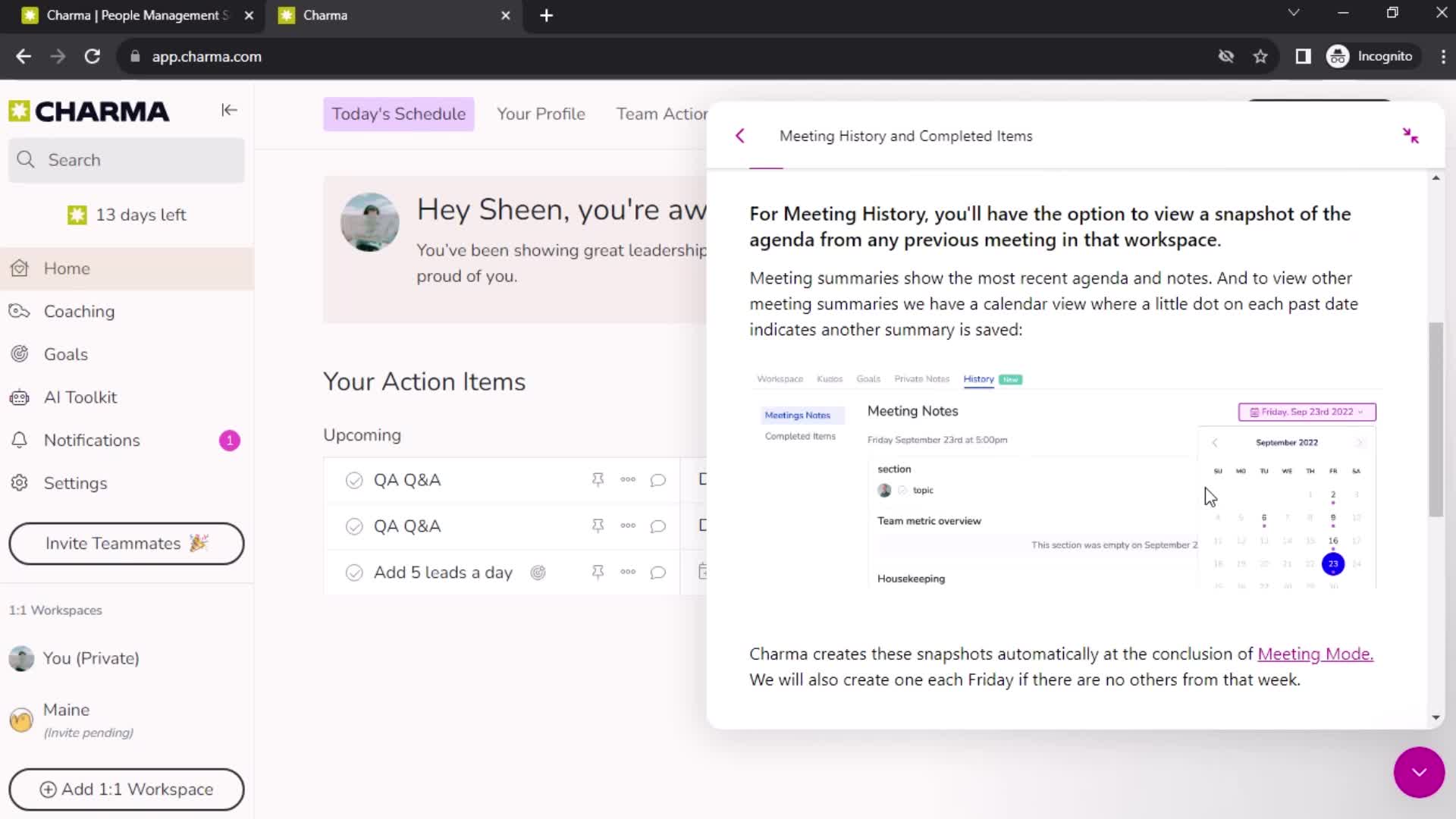1456x819 pixels.
Task: Bookmark this page with the star
Action: pyautogui.click(x=1260, y=56)
